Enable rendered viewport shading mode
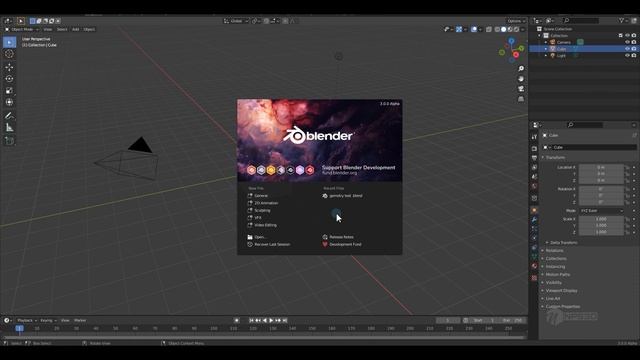 (x=516, y=29)
